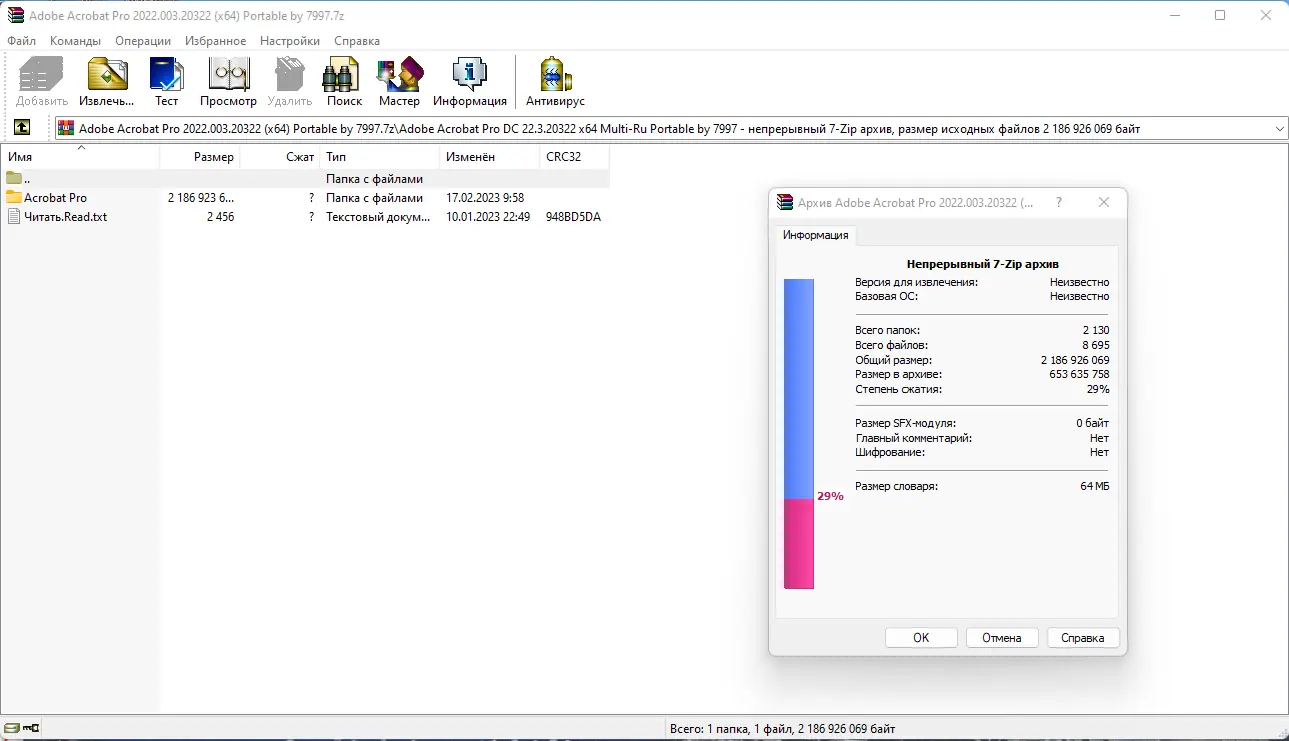
Task: Open the Просмотр viewer icon
Action: pyautogui.click(x=228, y=80)
